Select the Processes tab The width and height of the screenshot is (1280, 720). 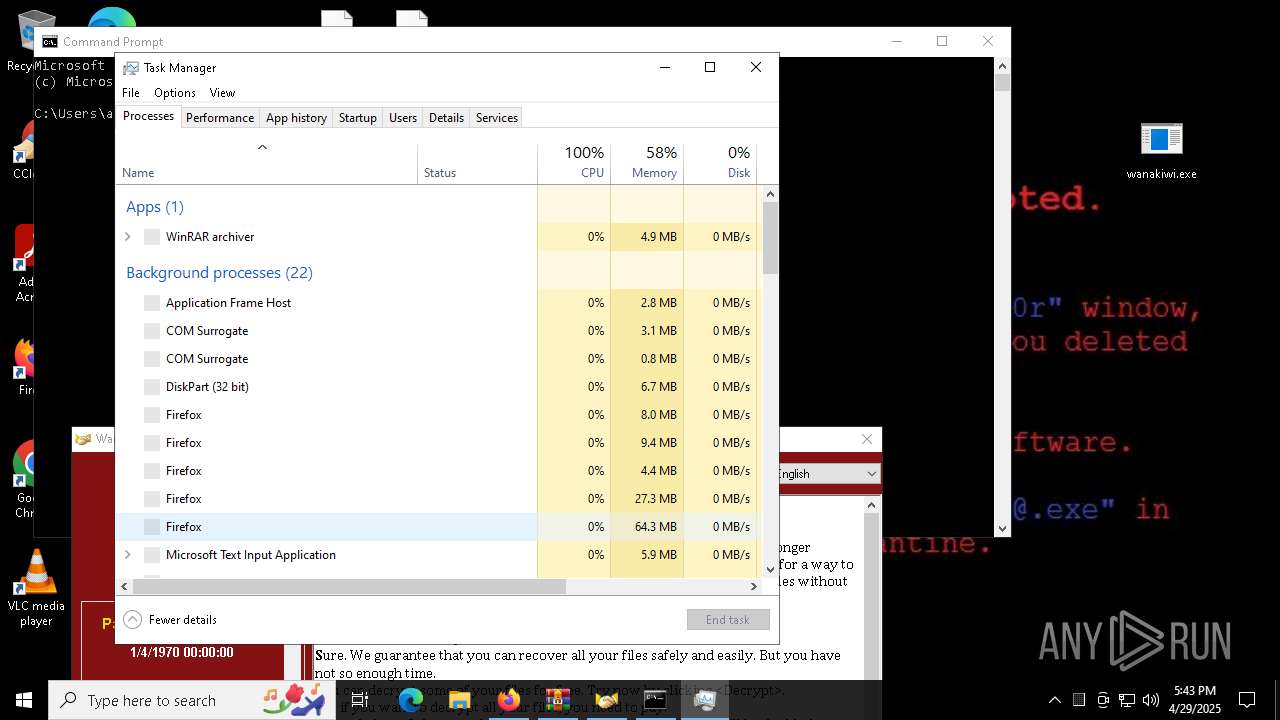tap(148, 116)
